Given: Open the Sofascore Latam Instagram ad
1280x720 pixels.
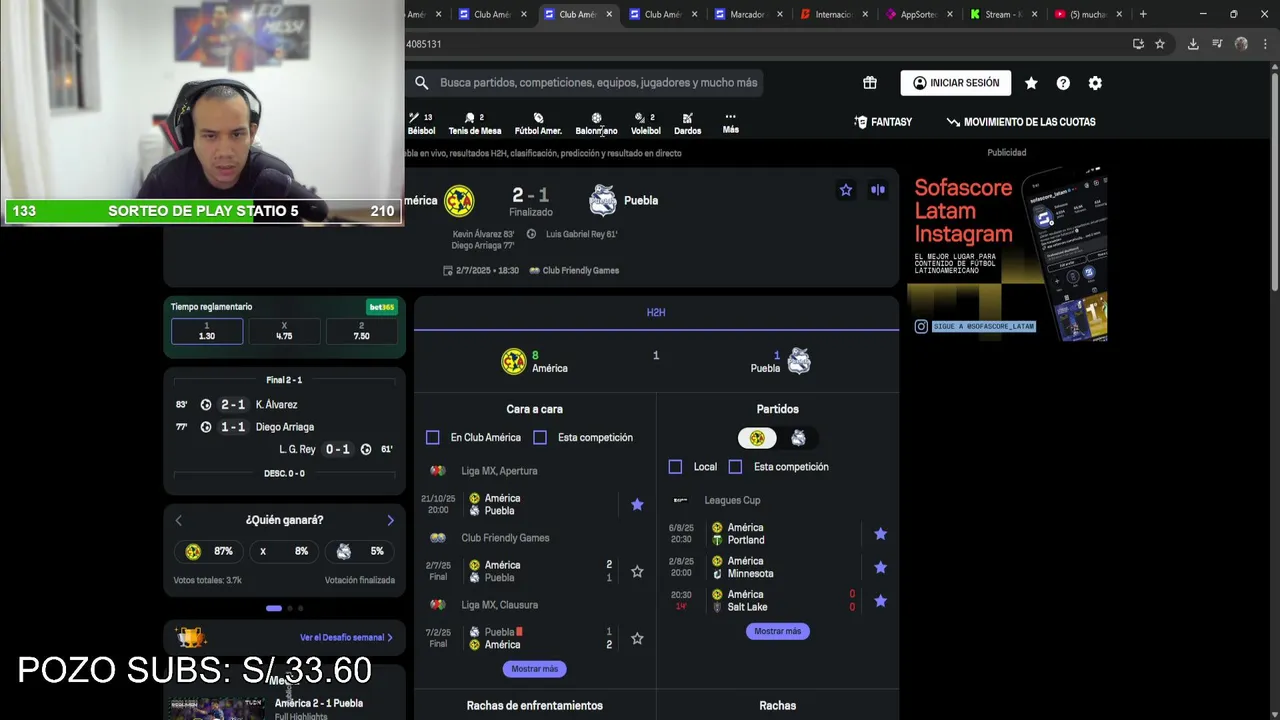Looking at the screenshot, I should tap(1007, 255).
